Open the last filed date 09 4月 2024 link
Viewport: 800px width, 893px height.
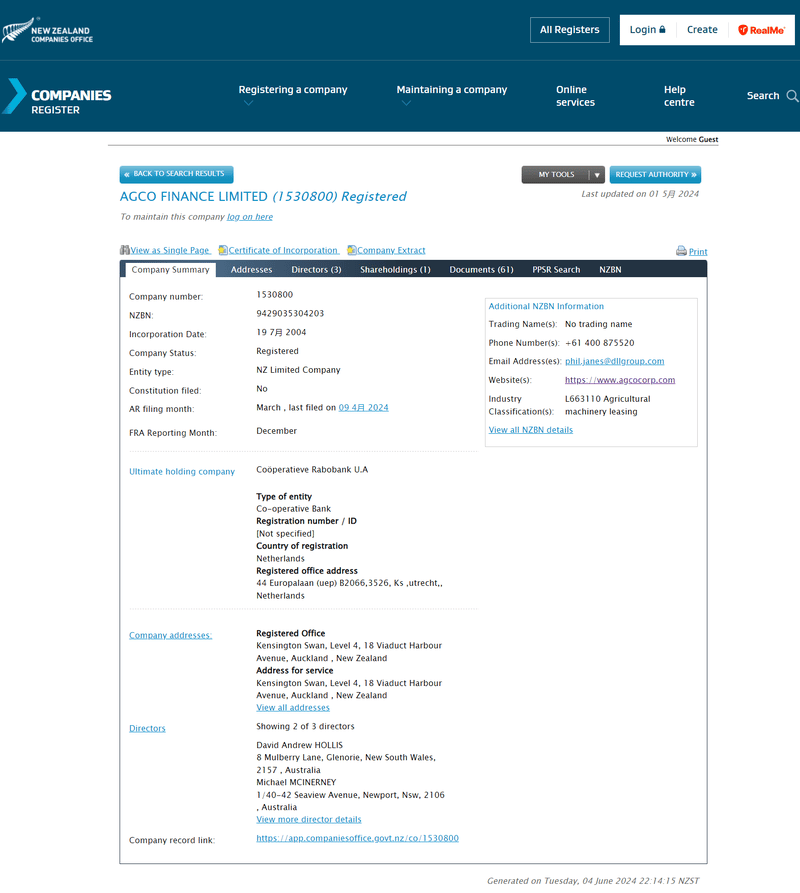coord(363,408)
